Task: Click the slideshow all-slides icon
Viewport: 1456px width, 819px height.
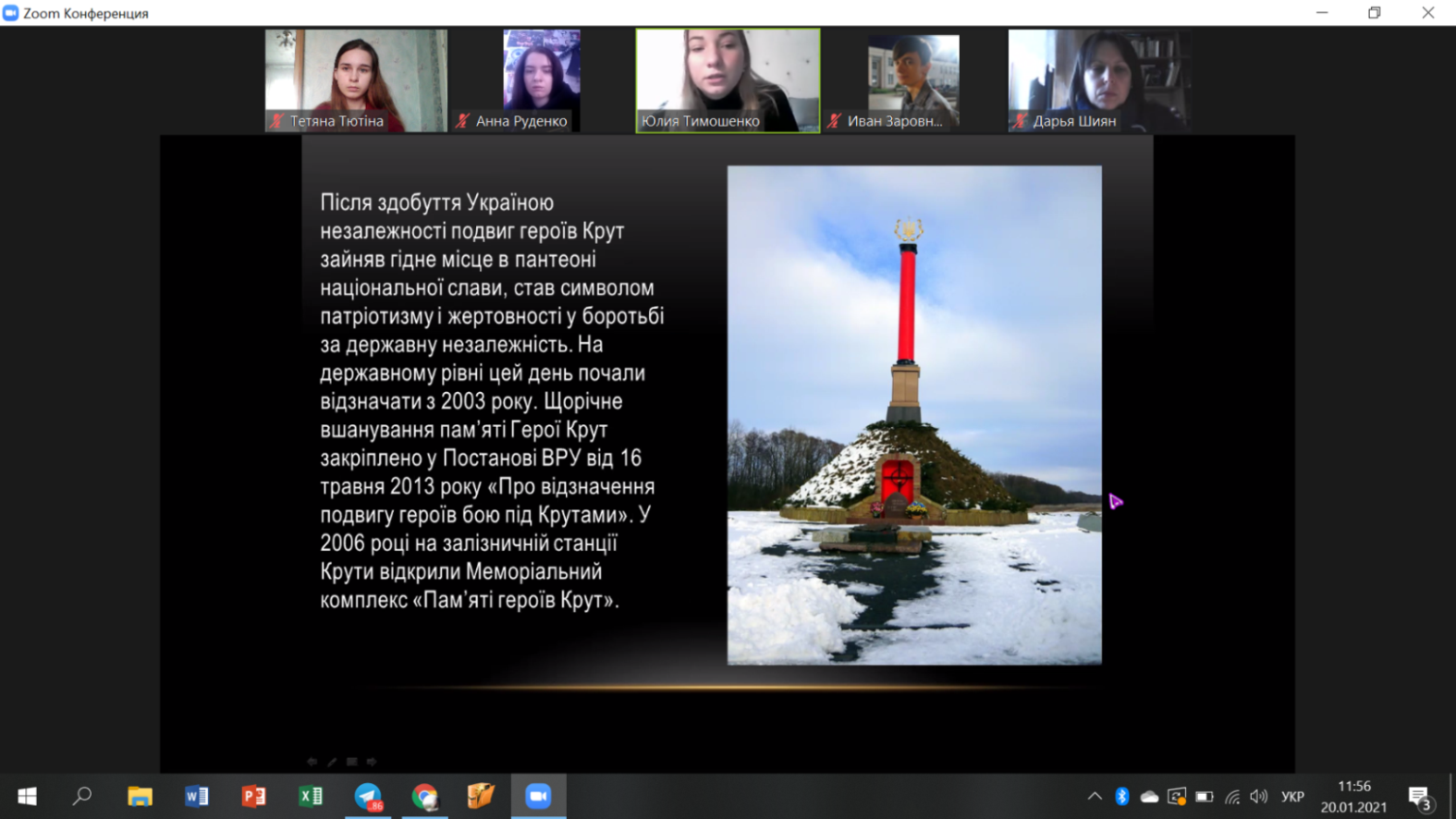Action: coord(352,762)
